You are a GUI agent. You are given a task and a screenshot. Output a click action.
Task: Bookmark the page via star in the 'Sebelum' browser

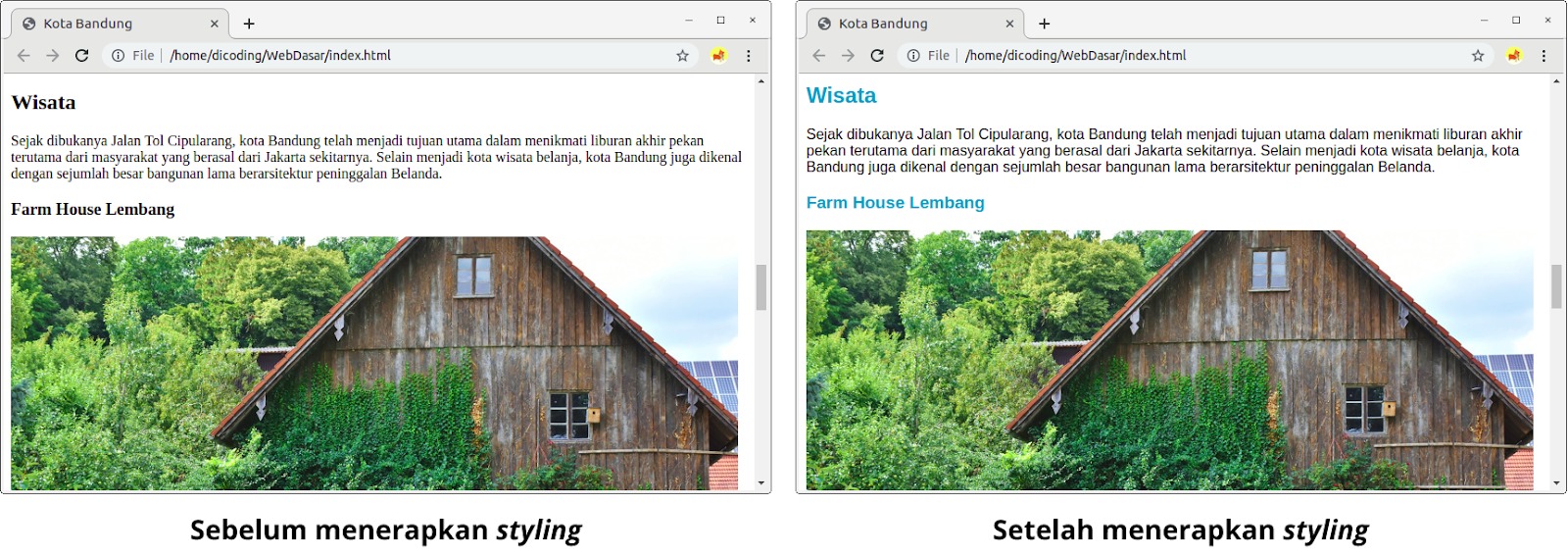[x=682, y=56]
